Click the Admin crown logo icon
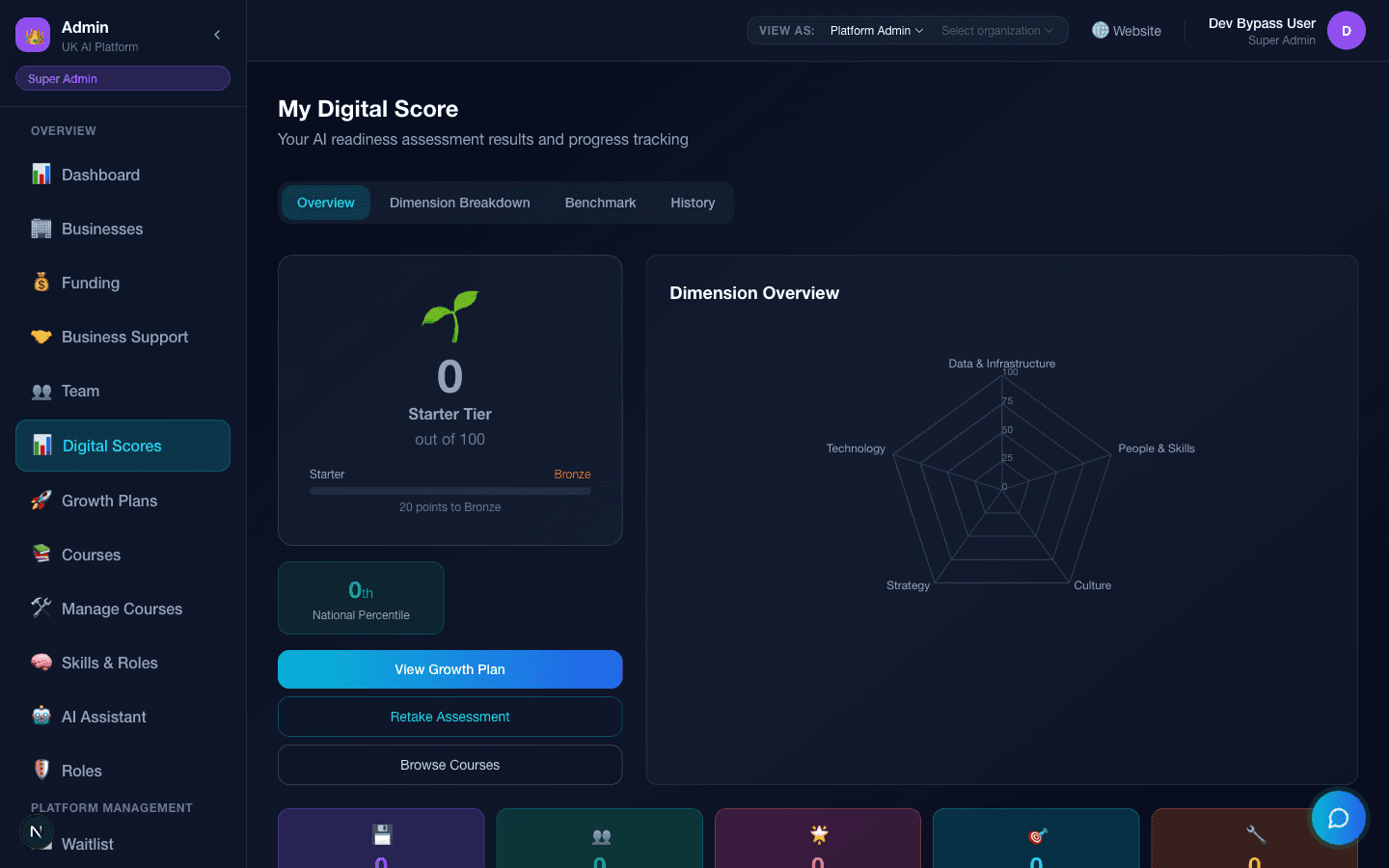The width and height of the screenshot is (1389, 868). click(33, 35)
